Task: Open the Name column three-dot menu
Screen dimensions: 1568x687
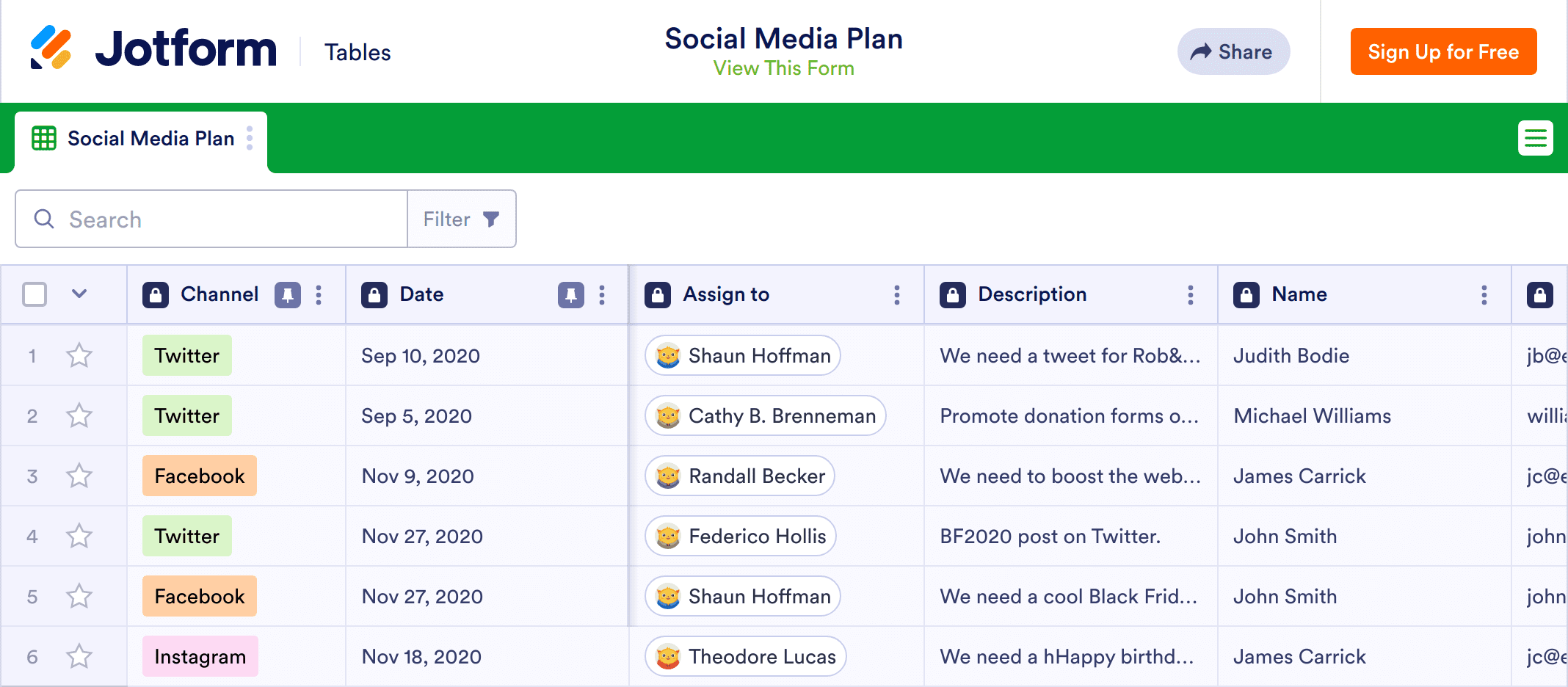Action: 1484,295
